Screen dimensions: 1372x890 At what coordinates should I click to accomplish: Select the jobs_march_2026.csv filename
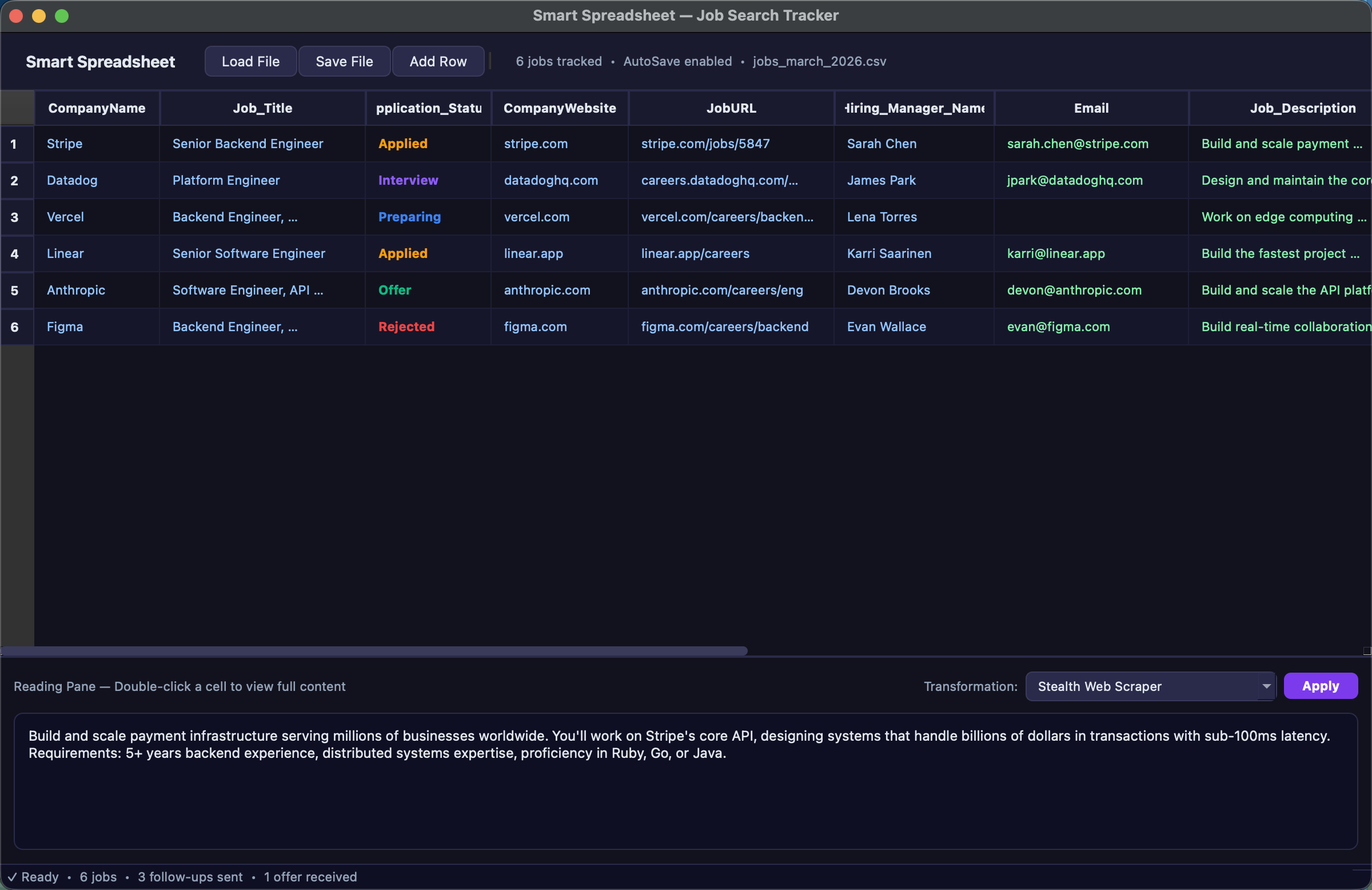(820, 61)
